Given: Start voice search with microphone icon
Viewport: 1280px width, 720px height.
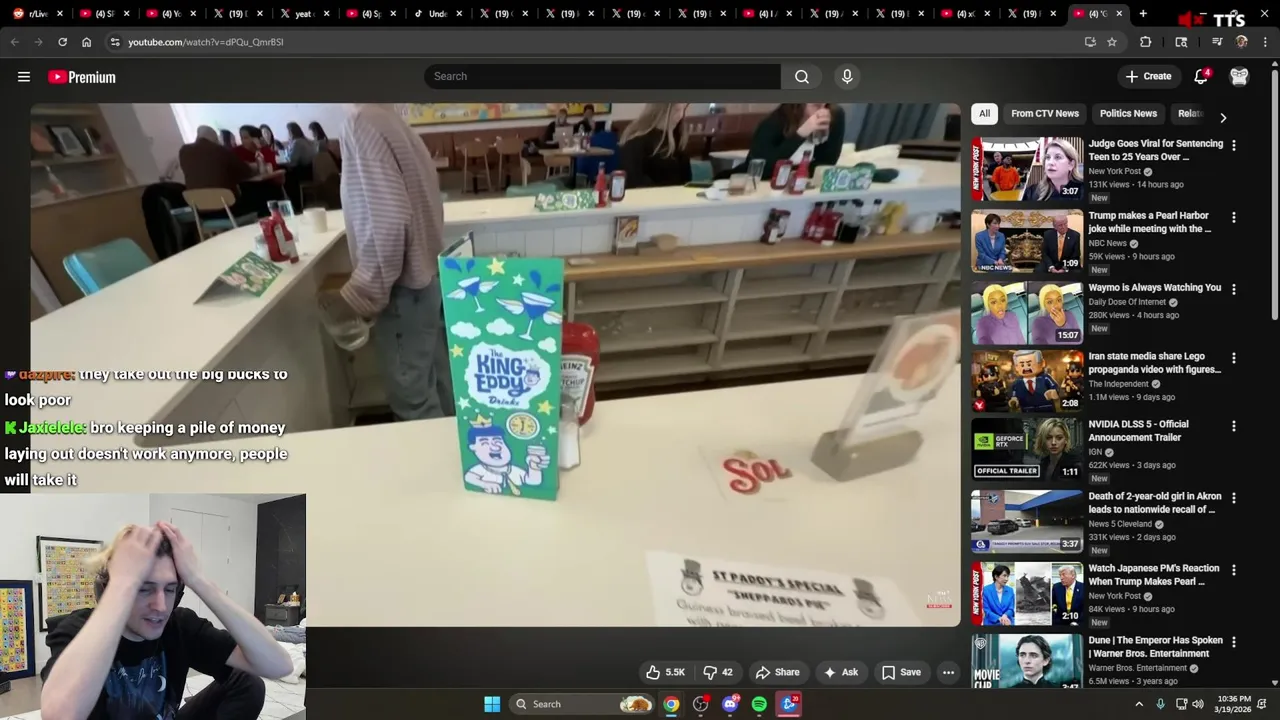Looking at the screenshot, I should (847, 77).
